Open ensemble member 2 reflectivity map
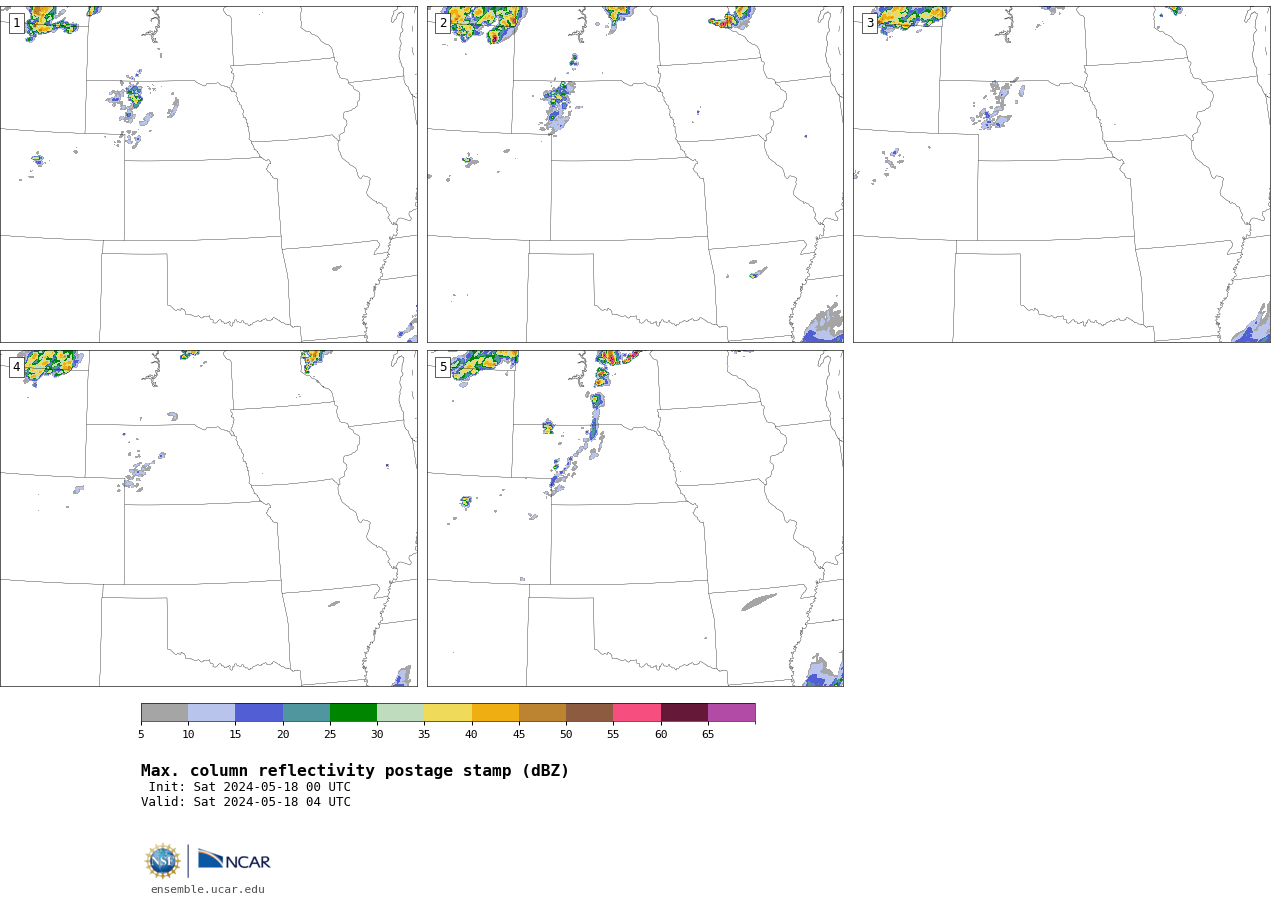Screen dimensions: 1280x901 (x=635, y=175)
